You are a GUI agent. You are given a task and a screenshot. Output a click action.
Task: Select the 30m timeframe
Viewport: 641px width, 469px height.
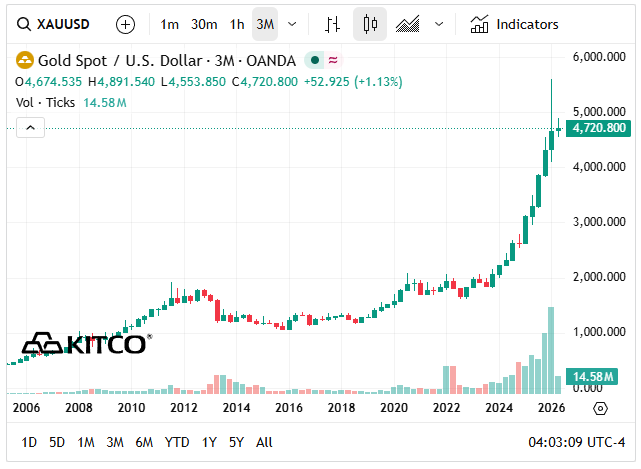pyautogui.click(x=204, y=25)
